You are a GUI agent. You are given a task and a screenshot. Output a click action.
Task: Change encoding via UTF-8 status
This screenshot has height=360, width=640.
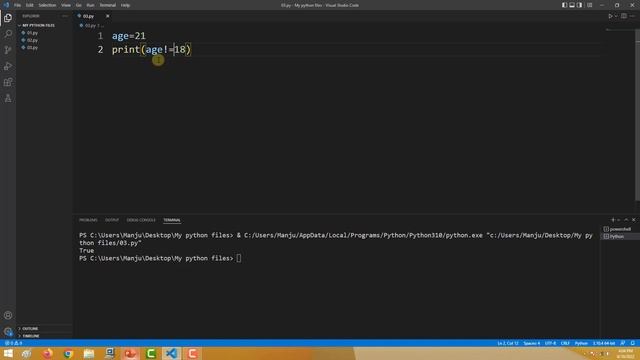[550, 343]
